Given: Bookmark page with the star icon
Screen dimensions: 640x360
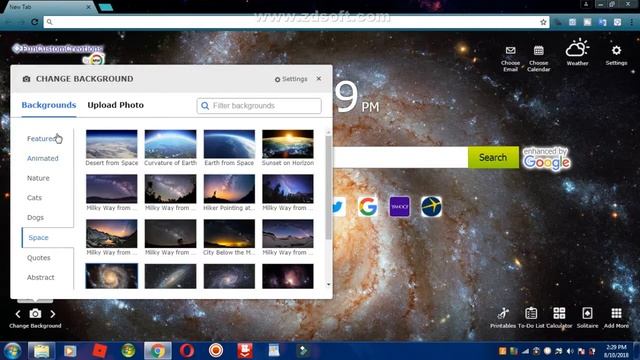Looking at the screenshot, I should pos(543,22).
